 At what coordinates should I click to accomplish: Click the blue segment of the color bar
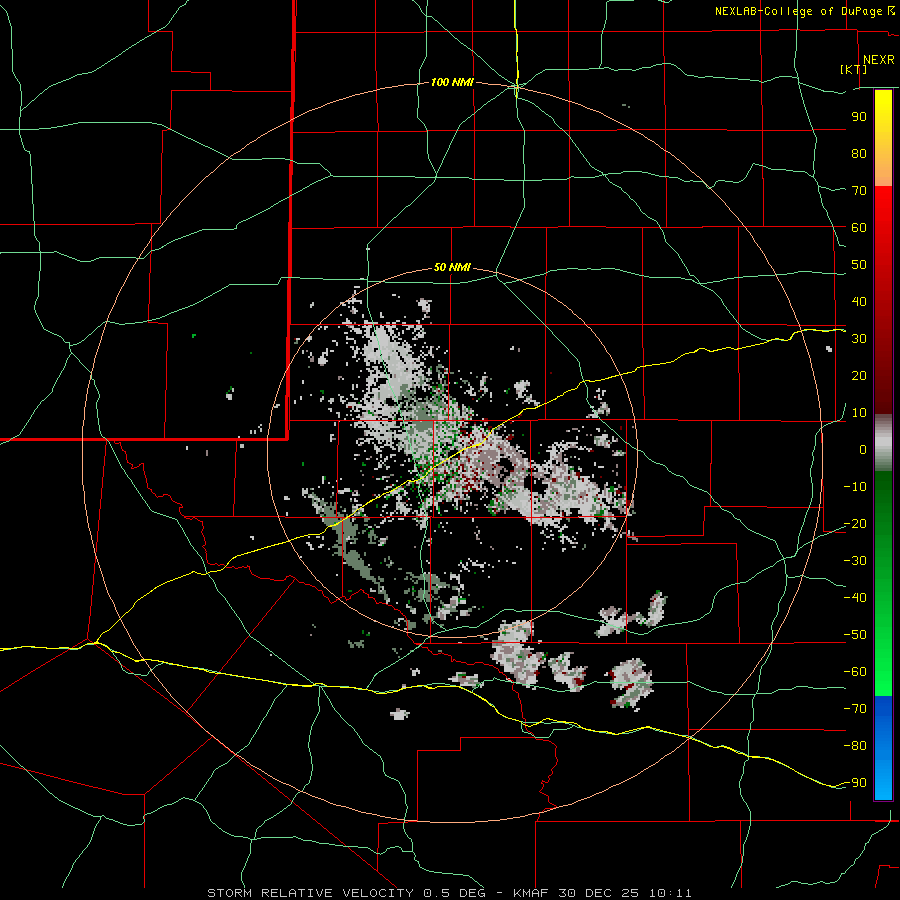[883, 748]
